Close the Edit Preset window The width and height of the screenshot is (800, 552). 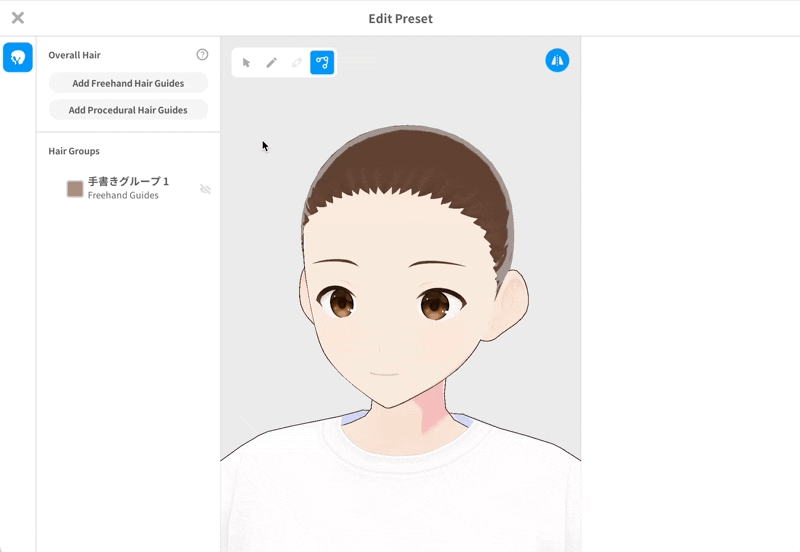(x=18, y=18)
